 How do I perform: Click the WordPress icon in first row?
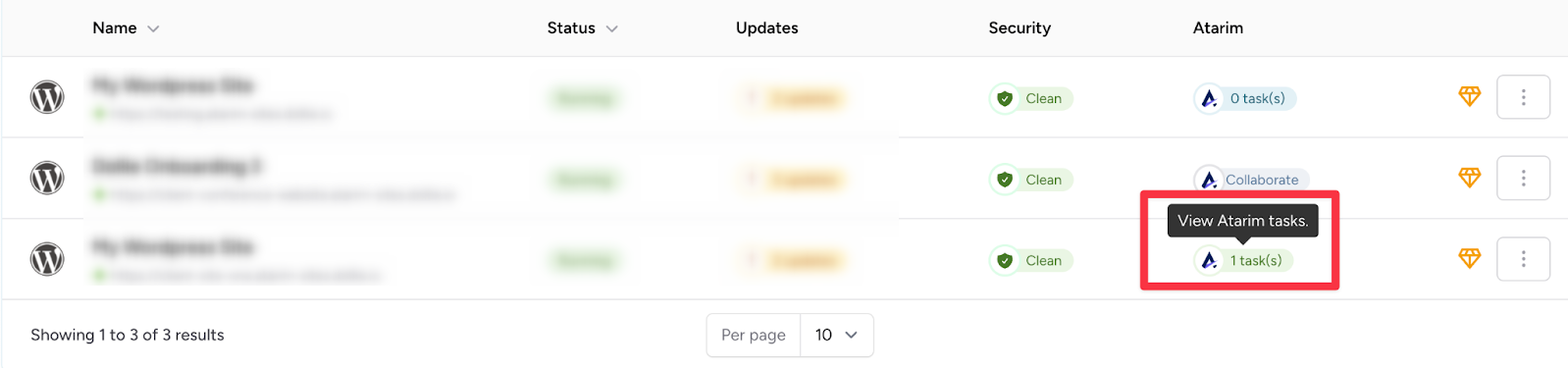click(47, 97)
